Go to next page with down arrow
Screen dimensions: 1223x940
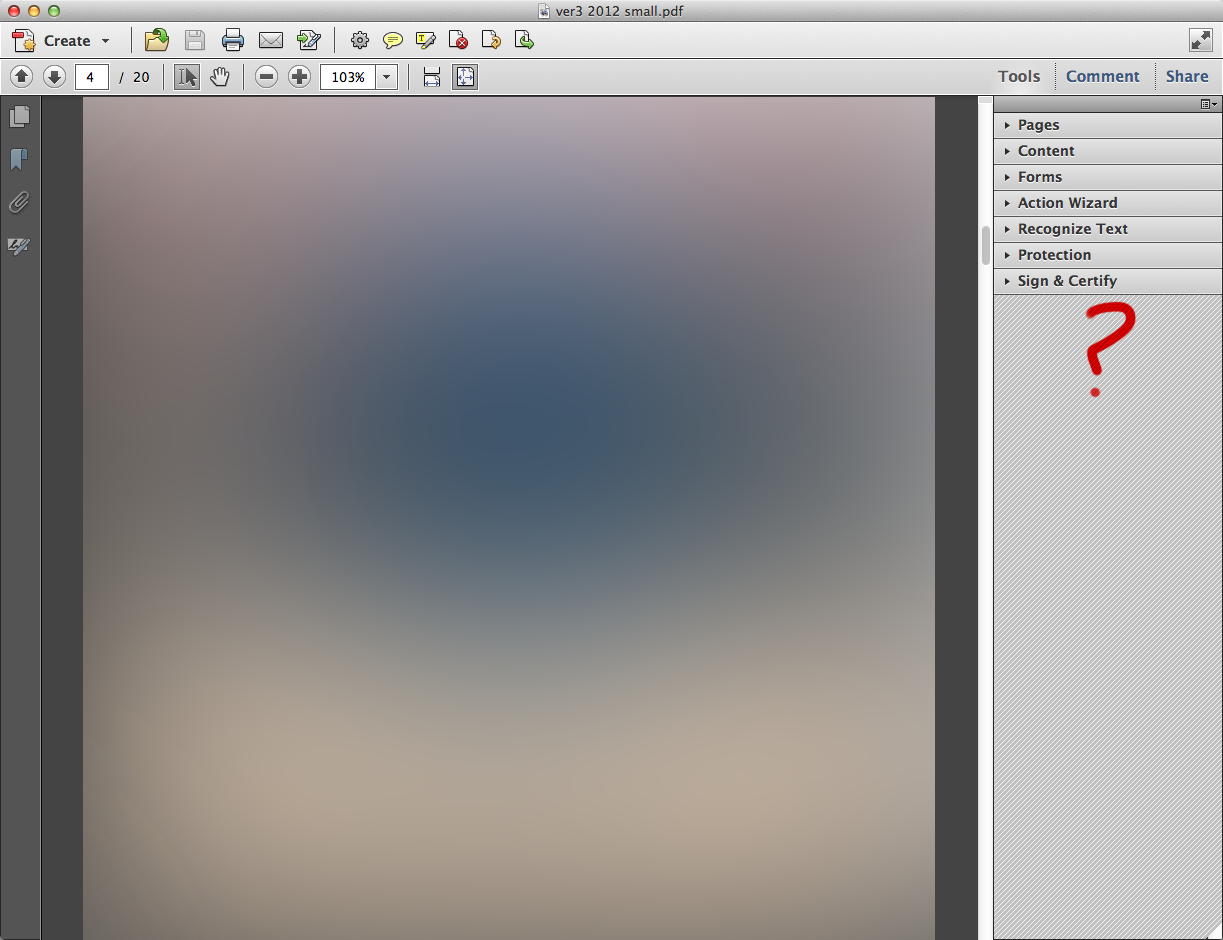(x=54, y=76)
